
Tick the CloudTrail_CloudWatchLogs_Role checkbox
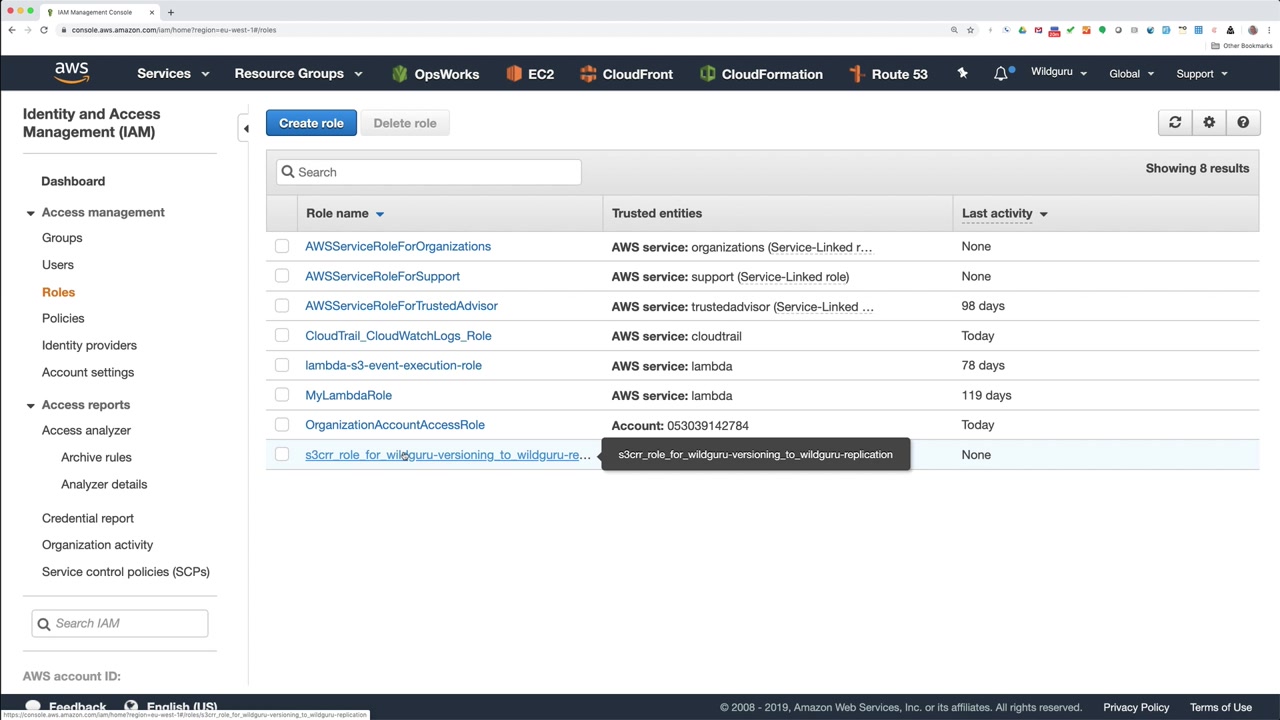click(x=282, y=336)
